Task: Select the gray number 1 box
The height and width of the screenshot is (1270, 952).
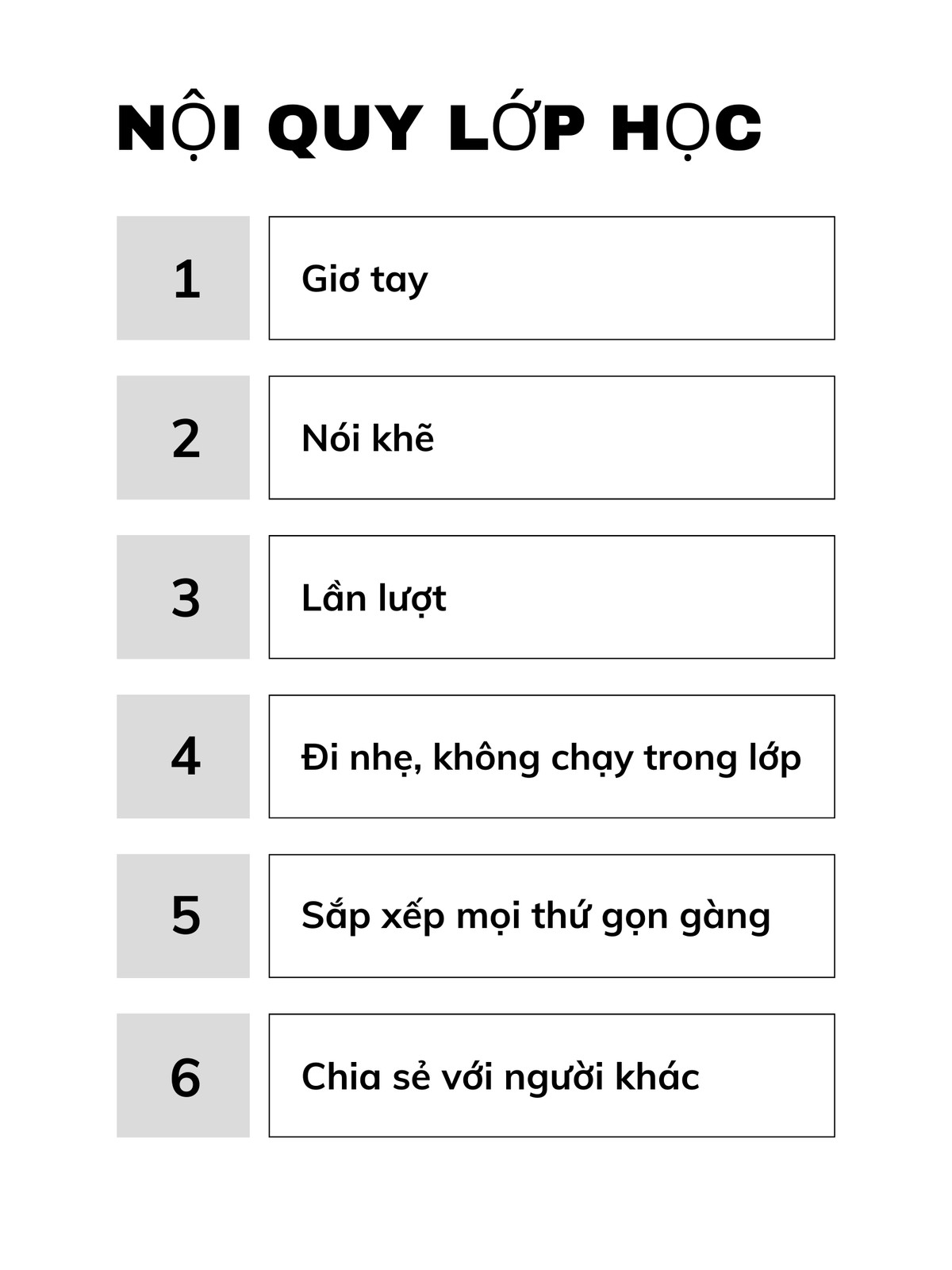Action: [183, 278]
